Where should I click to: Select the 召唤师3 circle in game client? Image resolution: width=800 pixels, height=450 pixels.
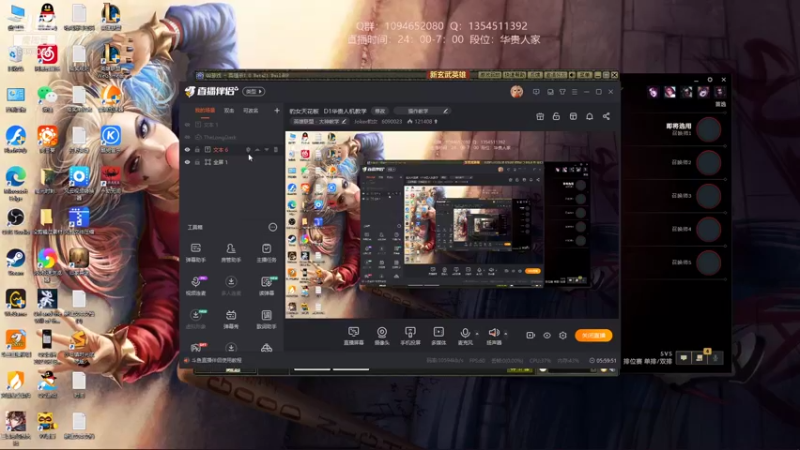(x=709, y=196)
